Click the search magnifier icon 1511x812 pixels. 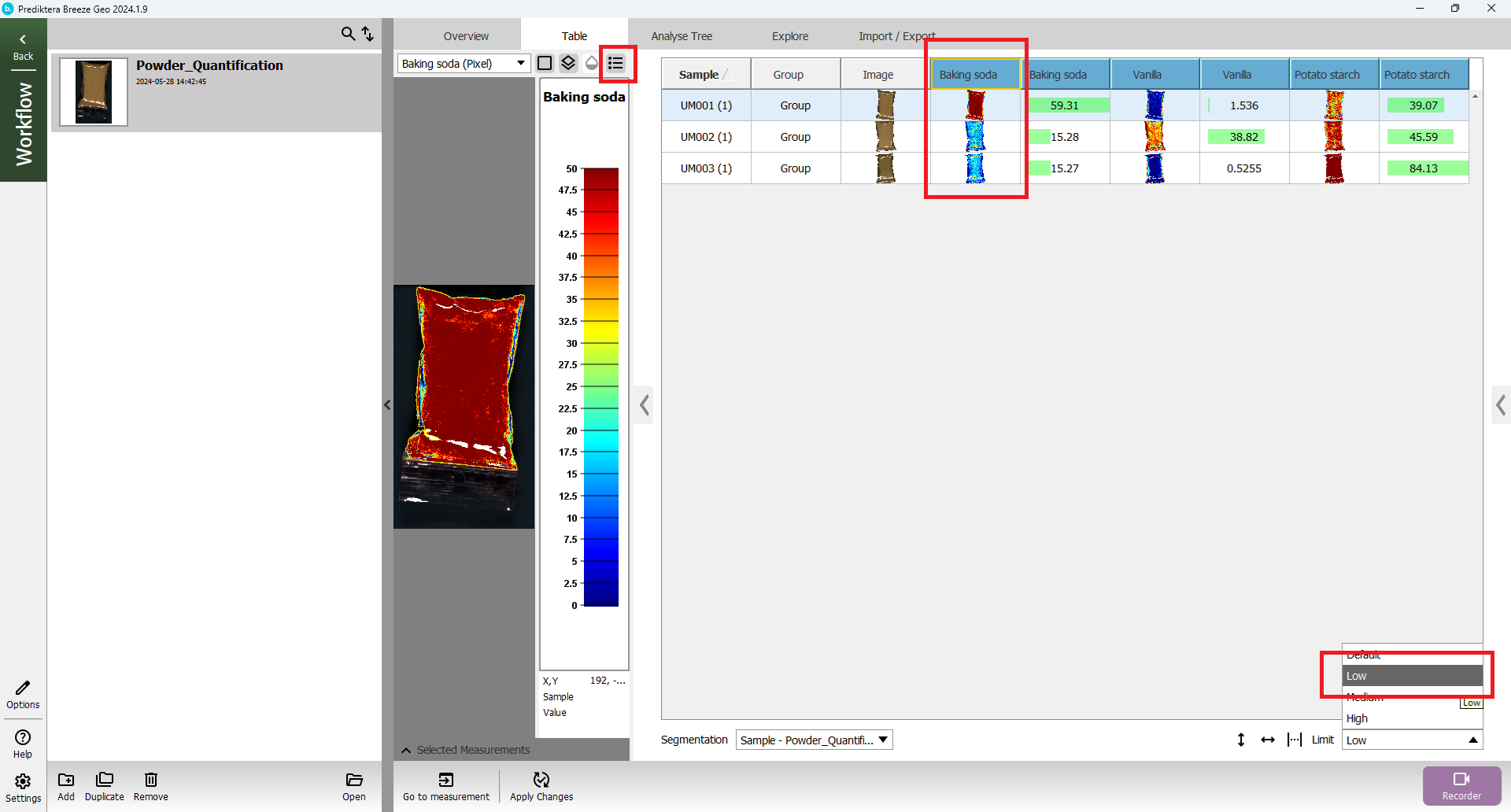348,34
